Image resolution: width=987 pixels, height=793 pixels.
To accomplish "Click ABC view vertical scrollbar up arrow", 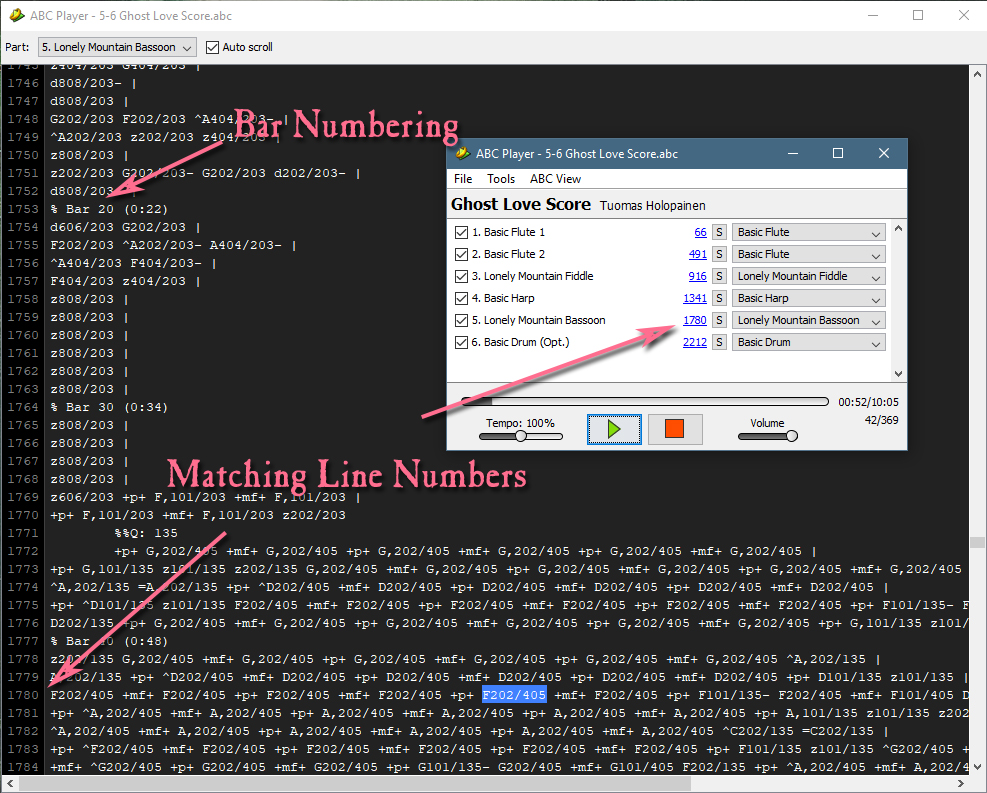I will coord(978,72).
